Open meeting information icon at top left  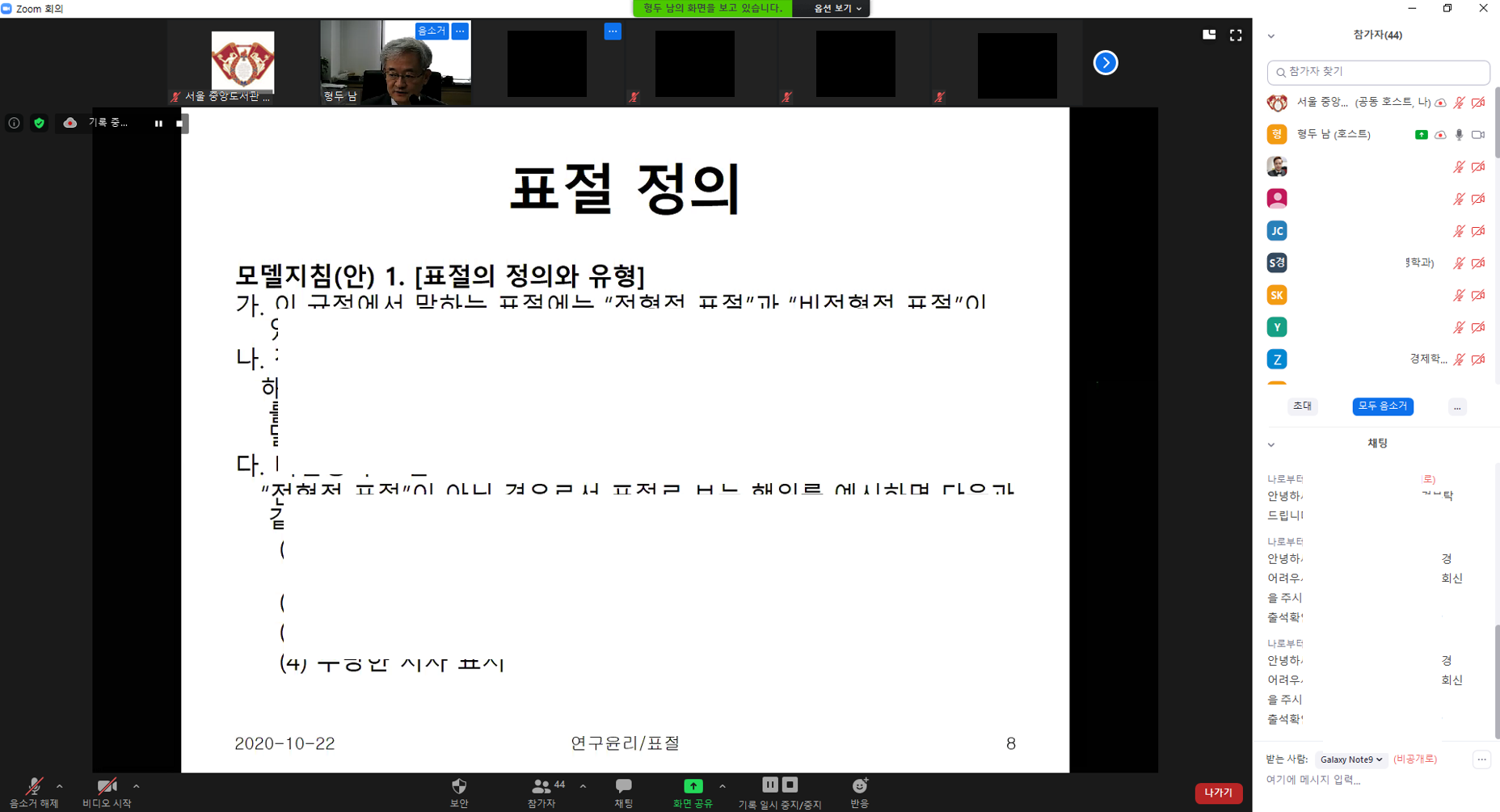tap(14, 123)
